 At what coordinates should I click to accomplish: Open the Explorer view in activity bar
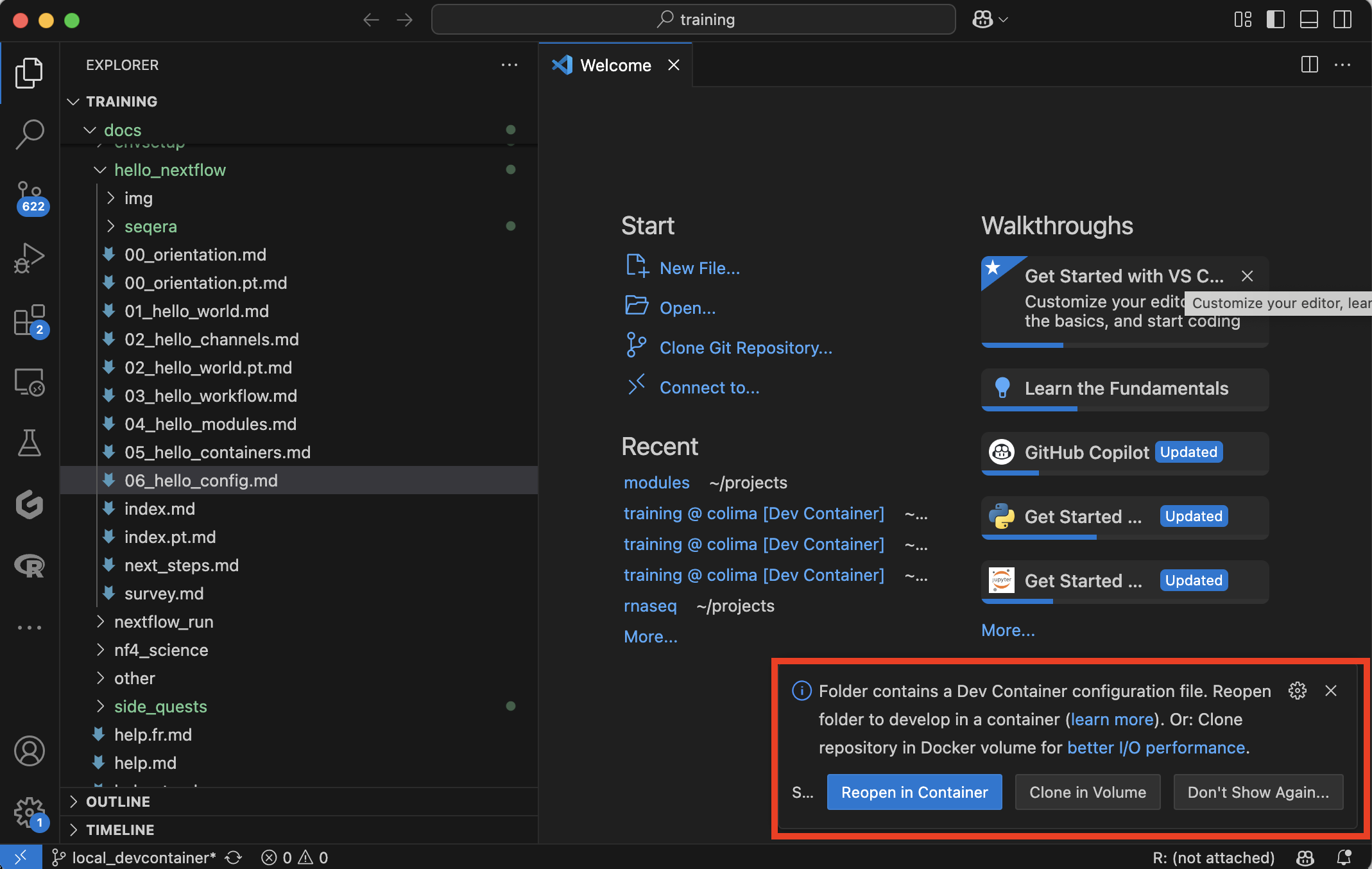(30, 73)
